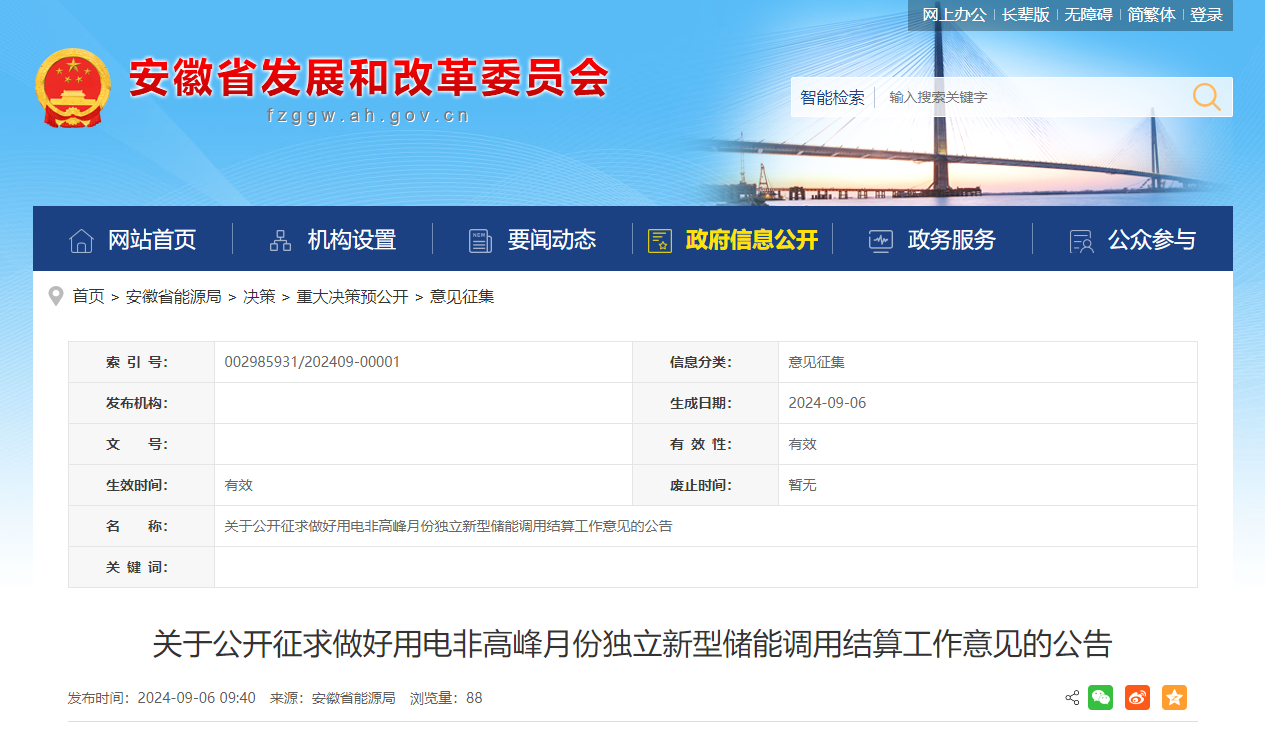The image size is (1265, 749).
Task: Click the share icon next to WeChat
Action: pyautogui.click(x=1072, y=698)
